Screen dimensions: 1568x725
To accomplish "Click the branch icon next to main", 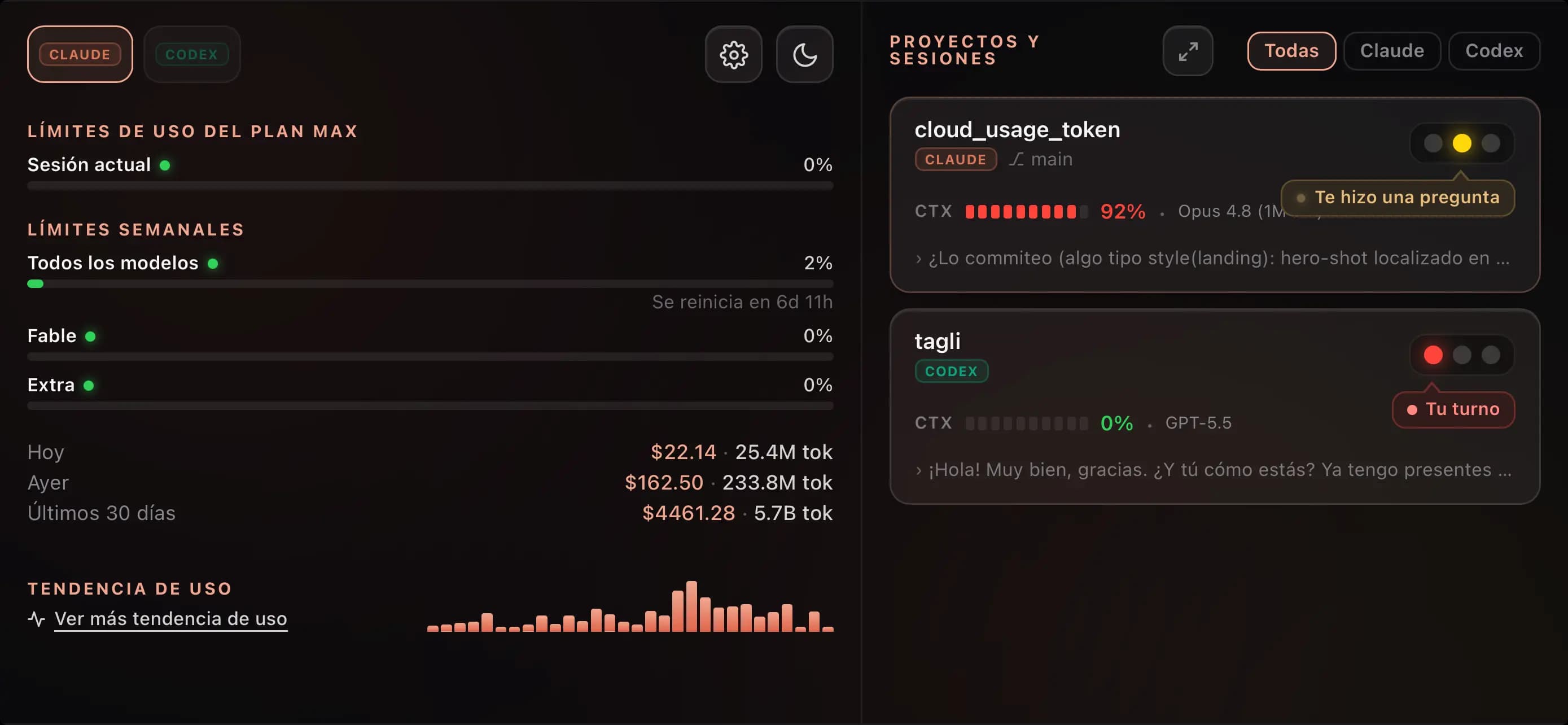I will tap(1017, 159).
